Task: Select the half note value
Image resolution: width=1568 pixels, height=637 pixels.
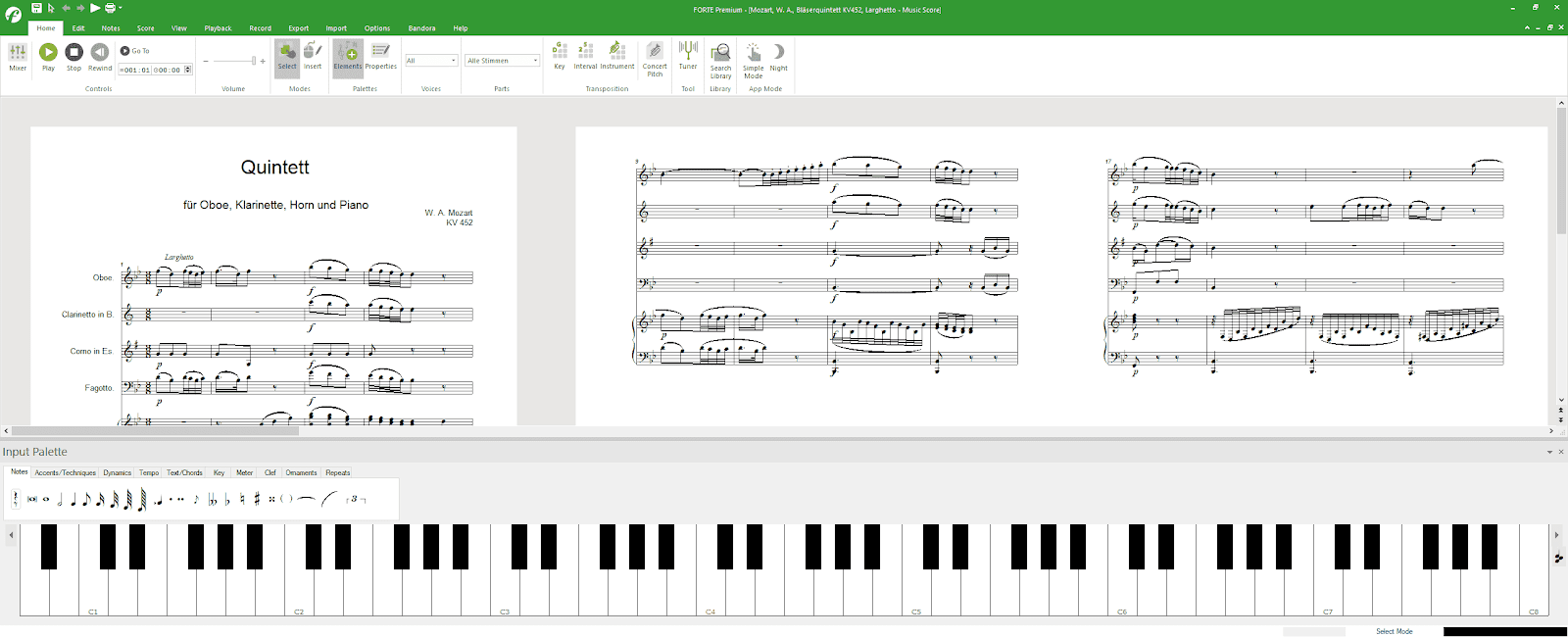Action: (60, 500)
